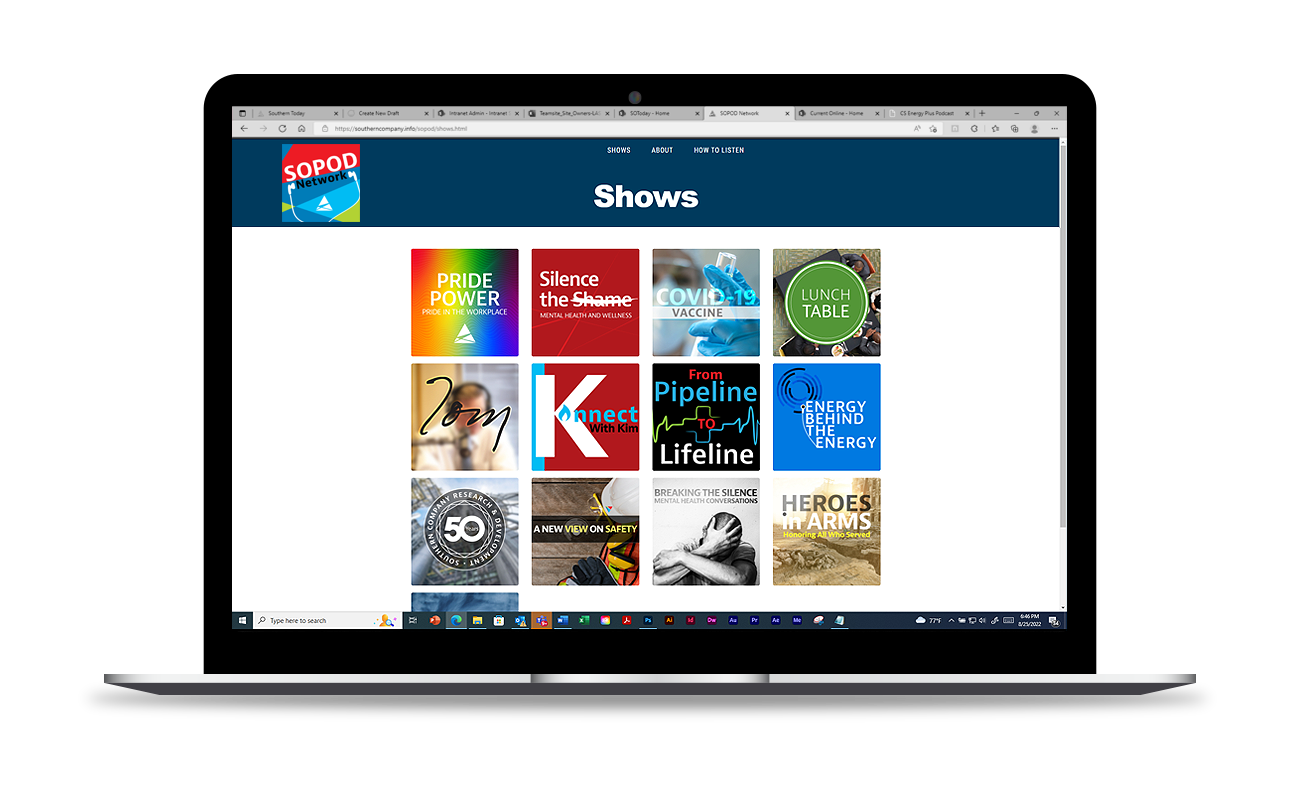Switch to the Create New Draft tab
Viewport: 1300px width, 800px height.
pos(388,114)
